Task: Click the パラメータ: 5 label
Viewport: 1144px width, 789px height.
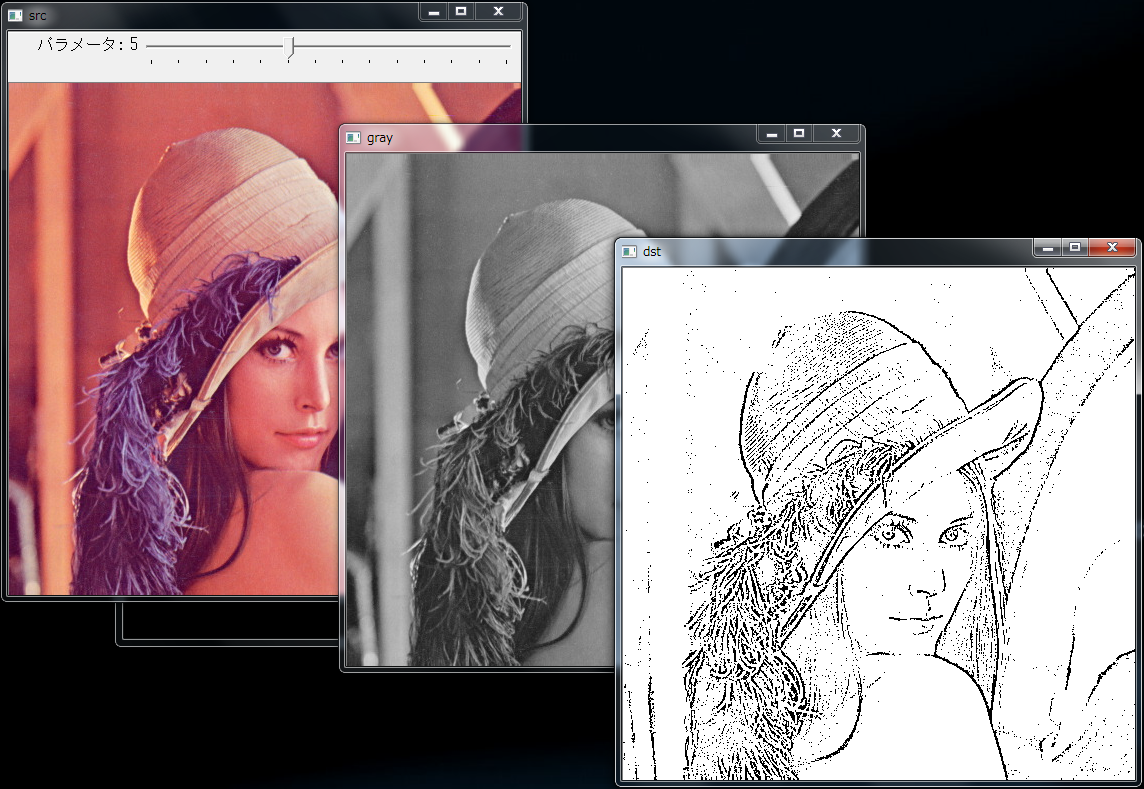Action: click(x=88, y=45)
